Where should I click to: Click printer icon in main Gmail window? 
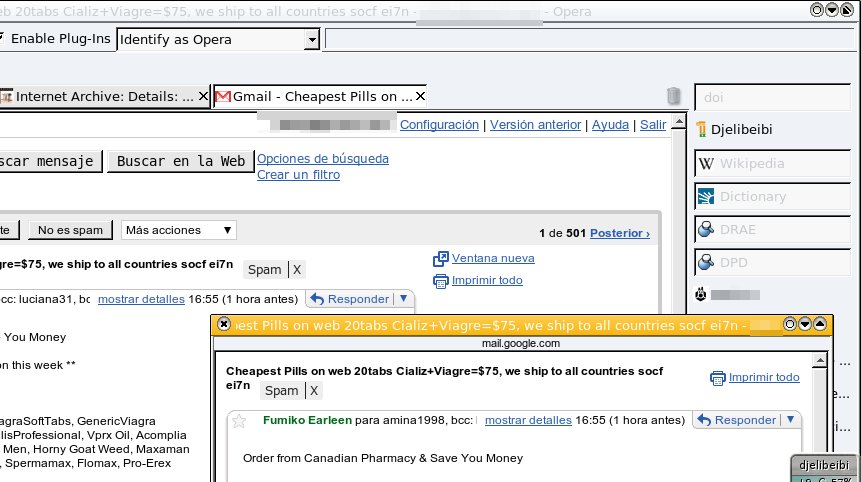coord(440,281)
